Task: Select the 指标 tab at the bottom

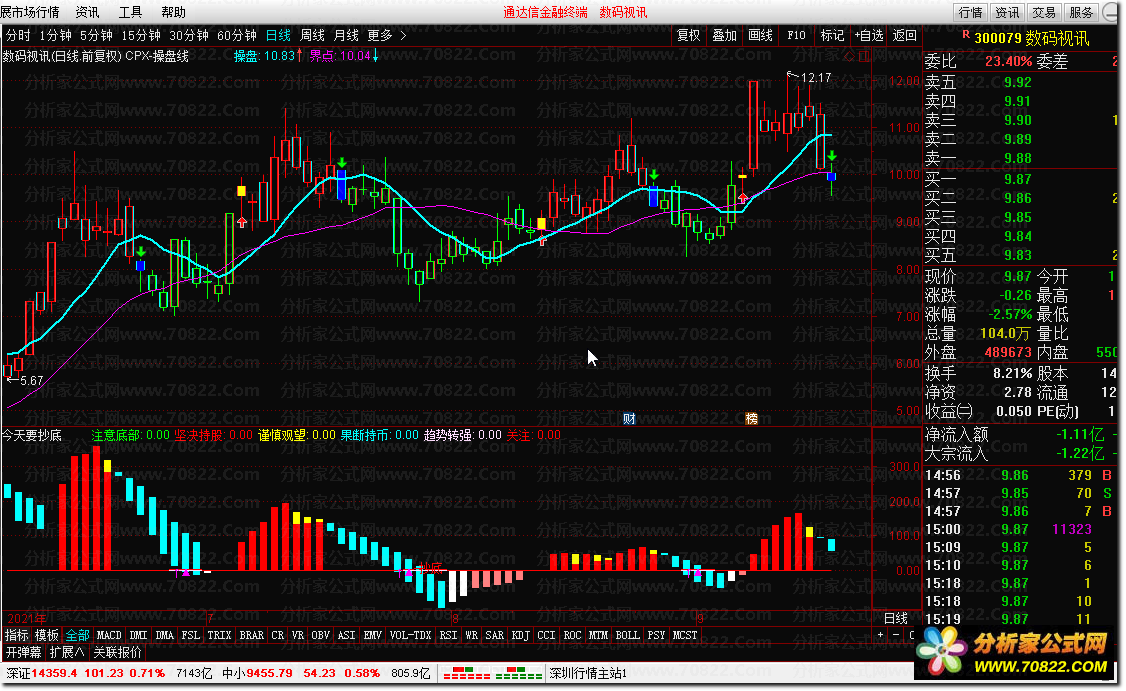Action: [17, 635]
